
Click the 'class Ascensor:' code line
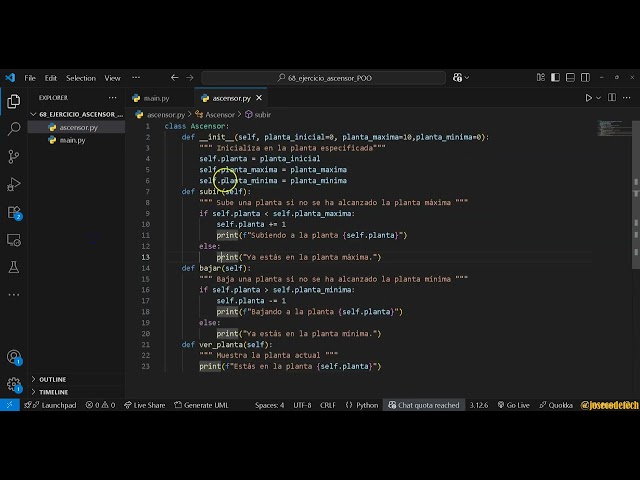coord(197,126)
